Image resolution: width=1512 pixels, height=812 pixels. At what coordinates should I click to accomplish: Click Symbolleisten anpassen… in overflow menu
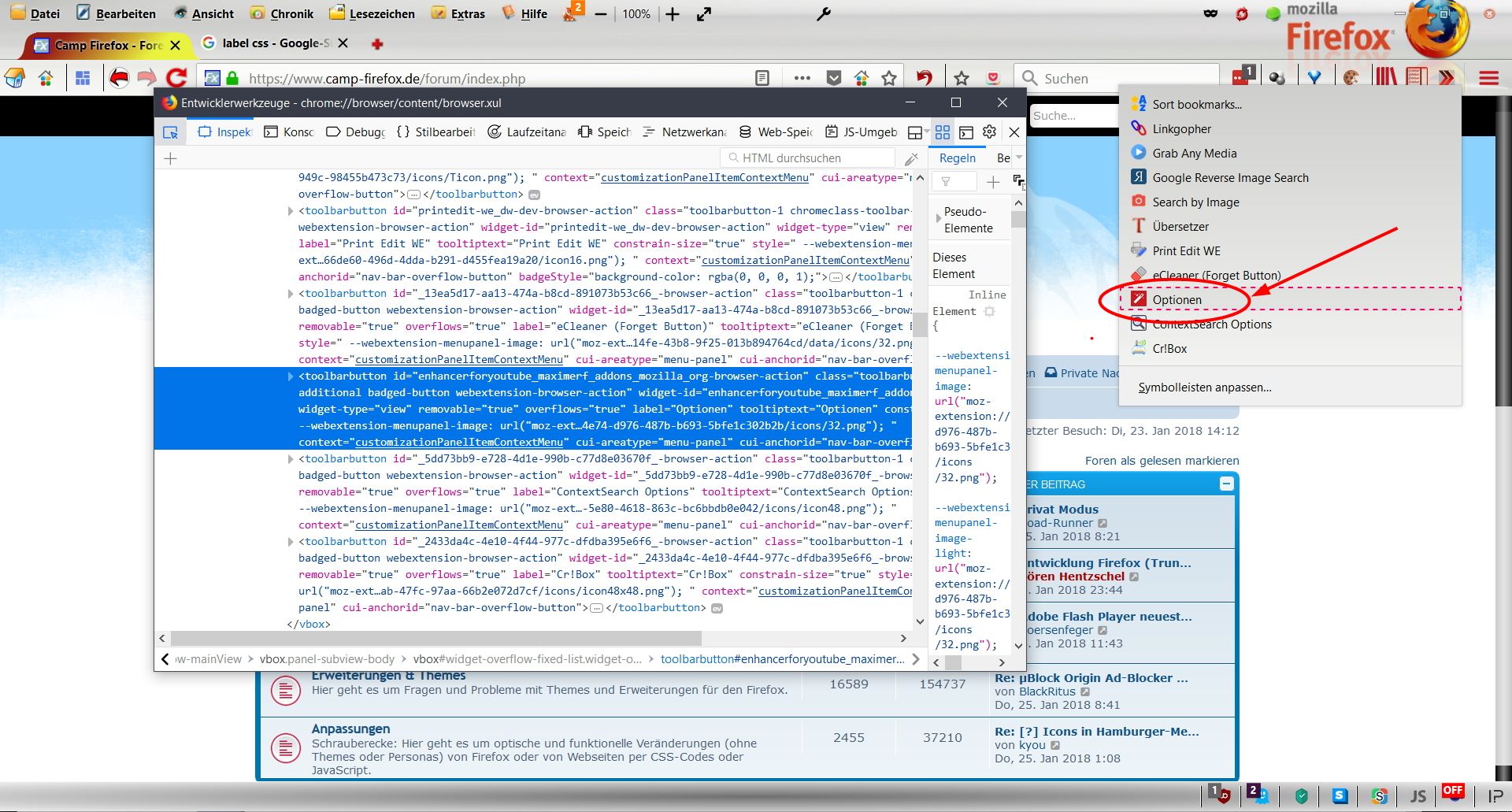[x=1204, y=387]
